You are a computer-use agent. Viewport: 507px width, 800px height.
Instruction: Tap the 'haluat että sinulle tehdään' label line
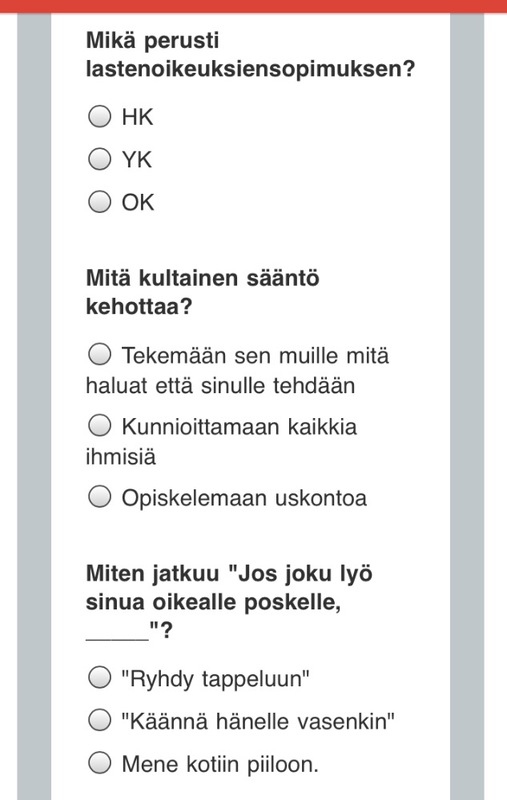point(220,385)
